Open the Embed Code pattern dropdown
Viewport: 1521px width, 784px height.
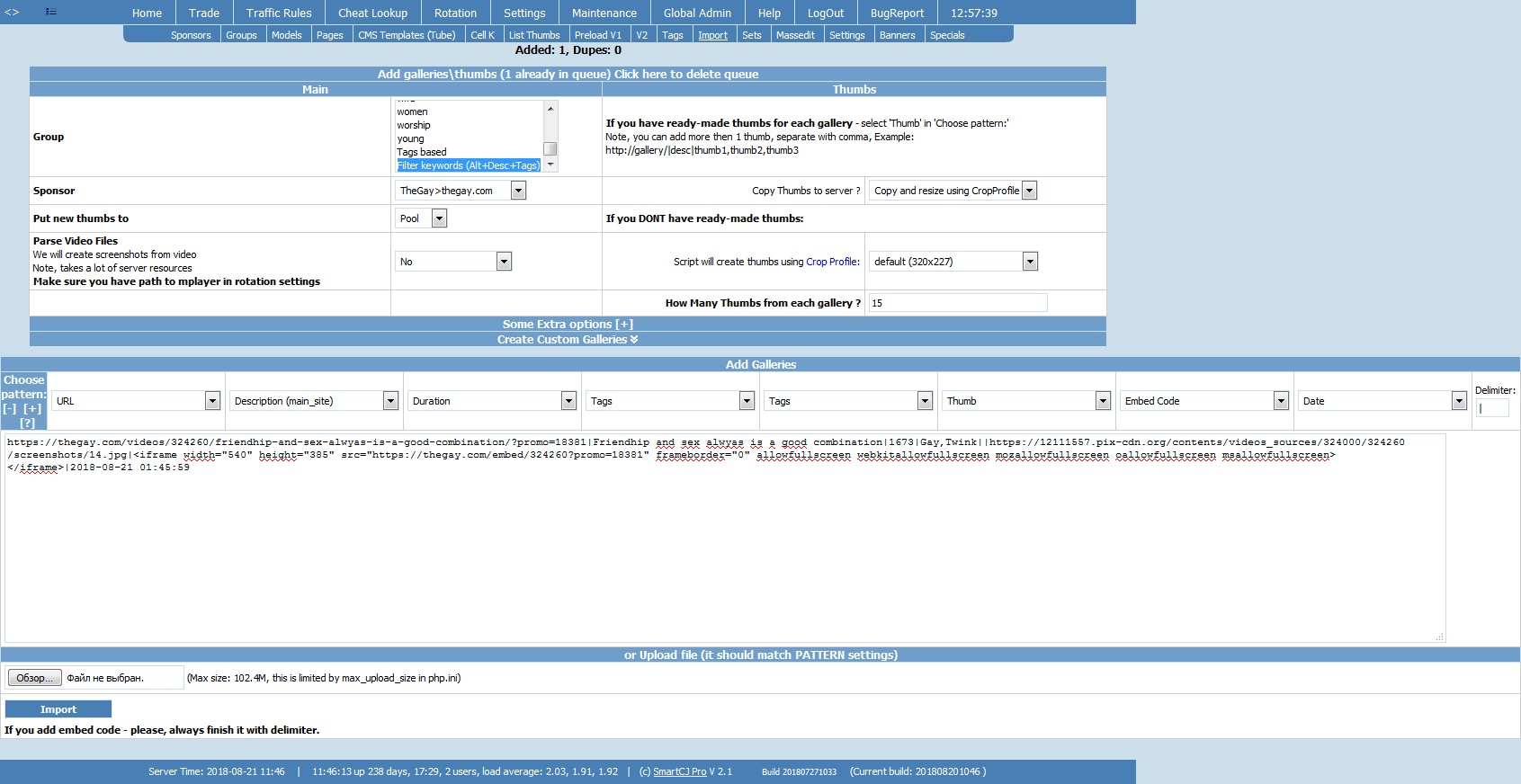click(x=1204, y=401)
